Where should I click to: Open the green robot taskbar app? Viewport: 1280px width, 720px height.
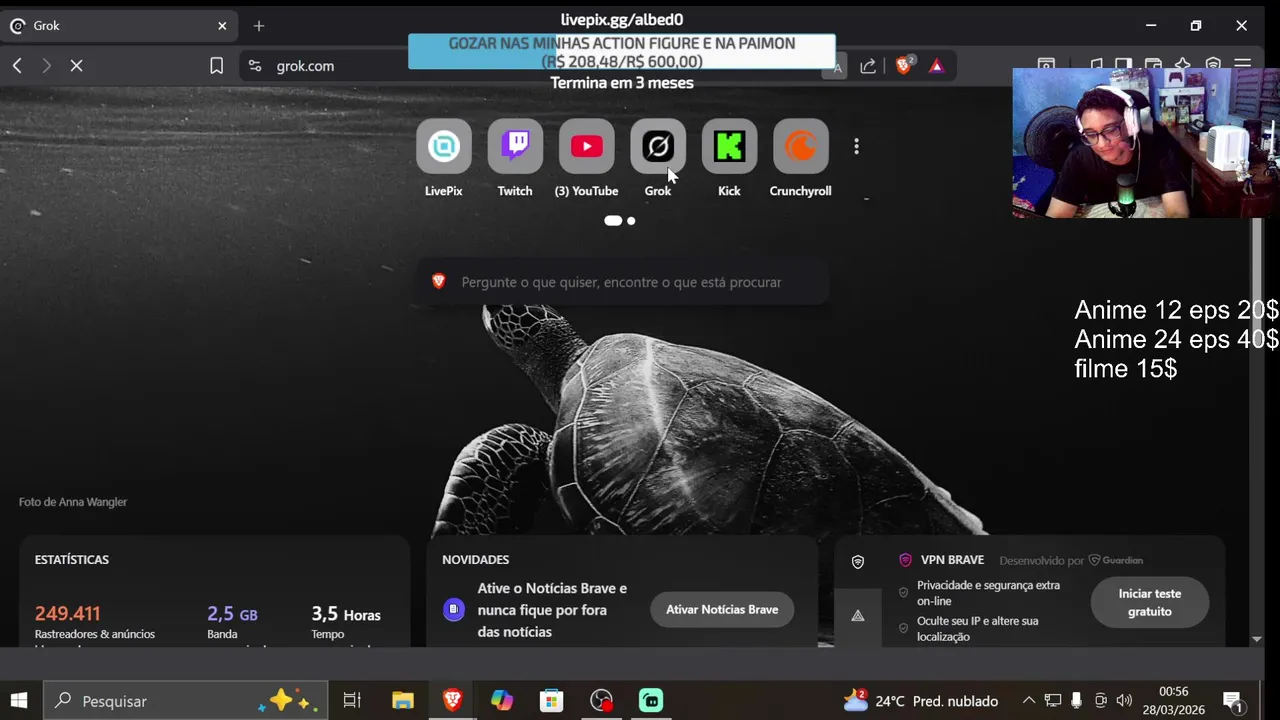click(x=651, y=701)
